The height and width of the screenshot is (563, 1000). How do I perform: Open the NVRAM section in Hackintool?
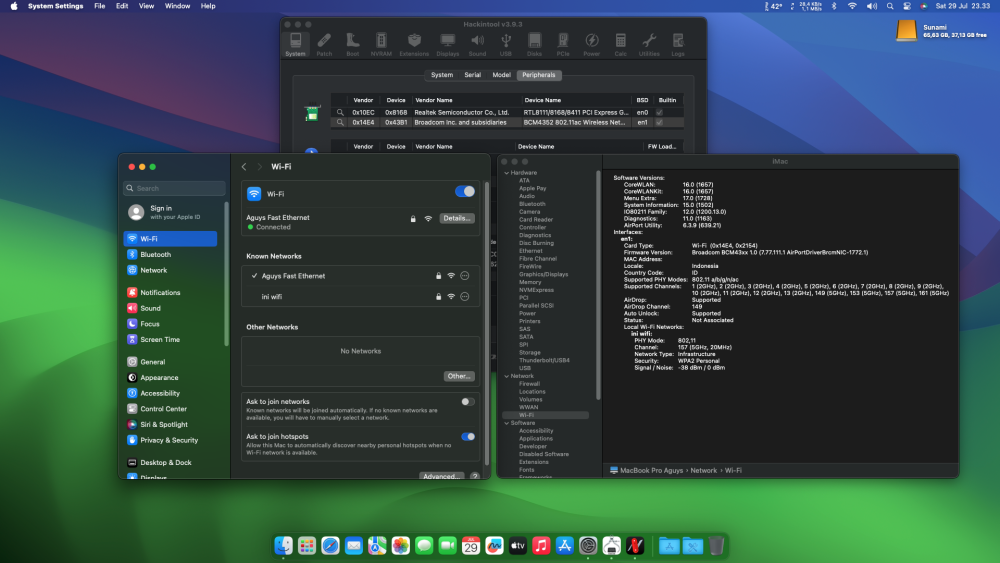pos(381,45)
